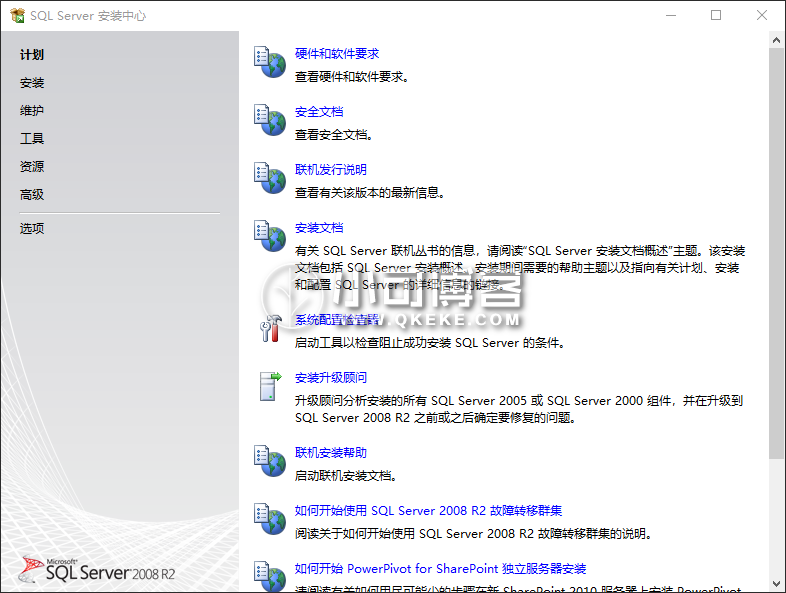
Task: Click the text 查看安全文档。
Action: point(334,135)
